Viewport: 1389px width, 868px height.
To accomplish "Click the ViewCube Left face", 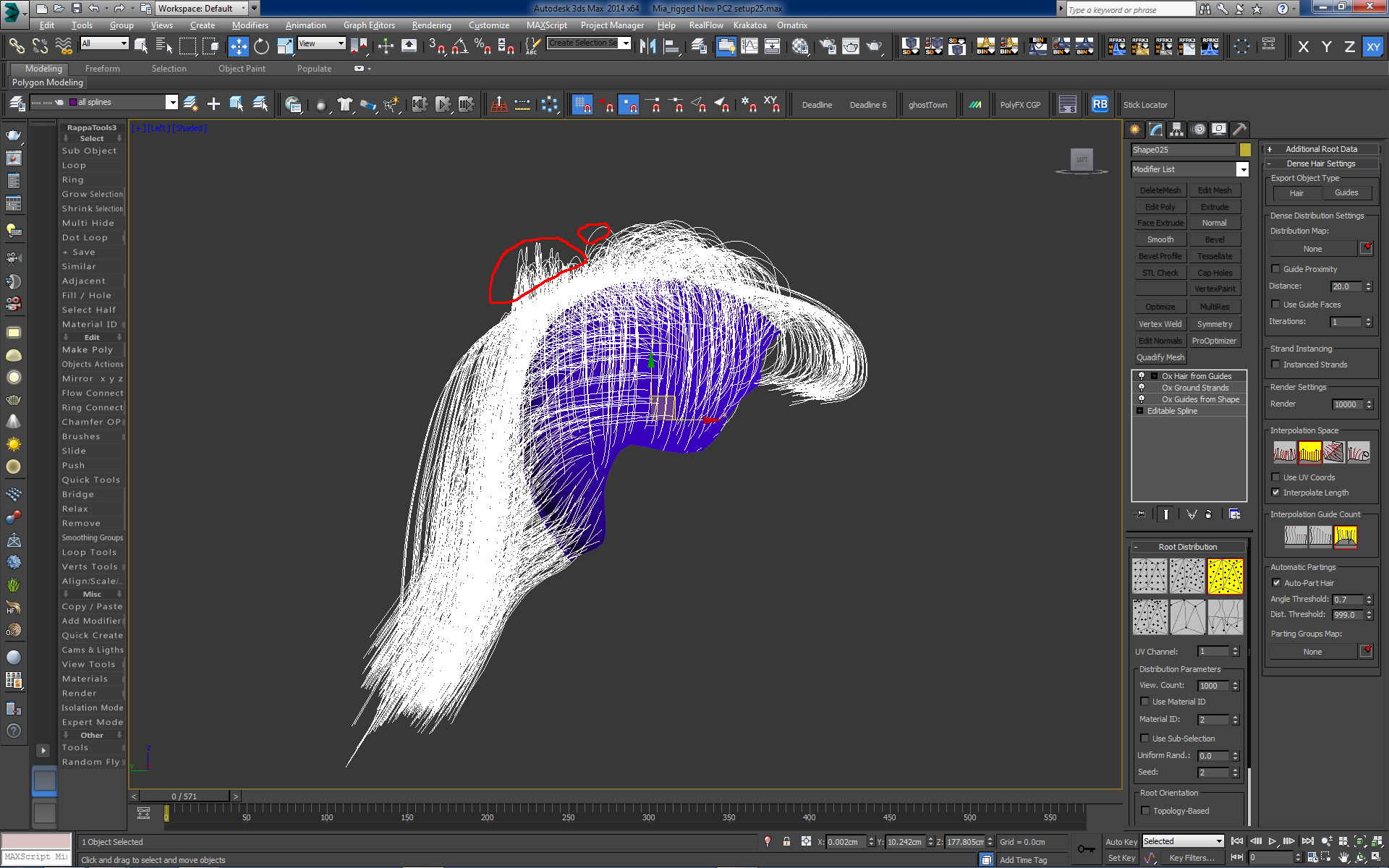I will coord(1082,159).
